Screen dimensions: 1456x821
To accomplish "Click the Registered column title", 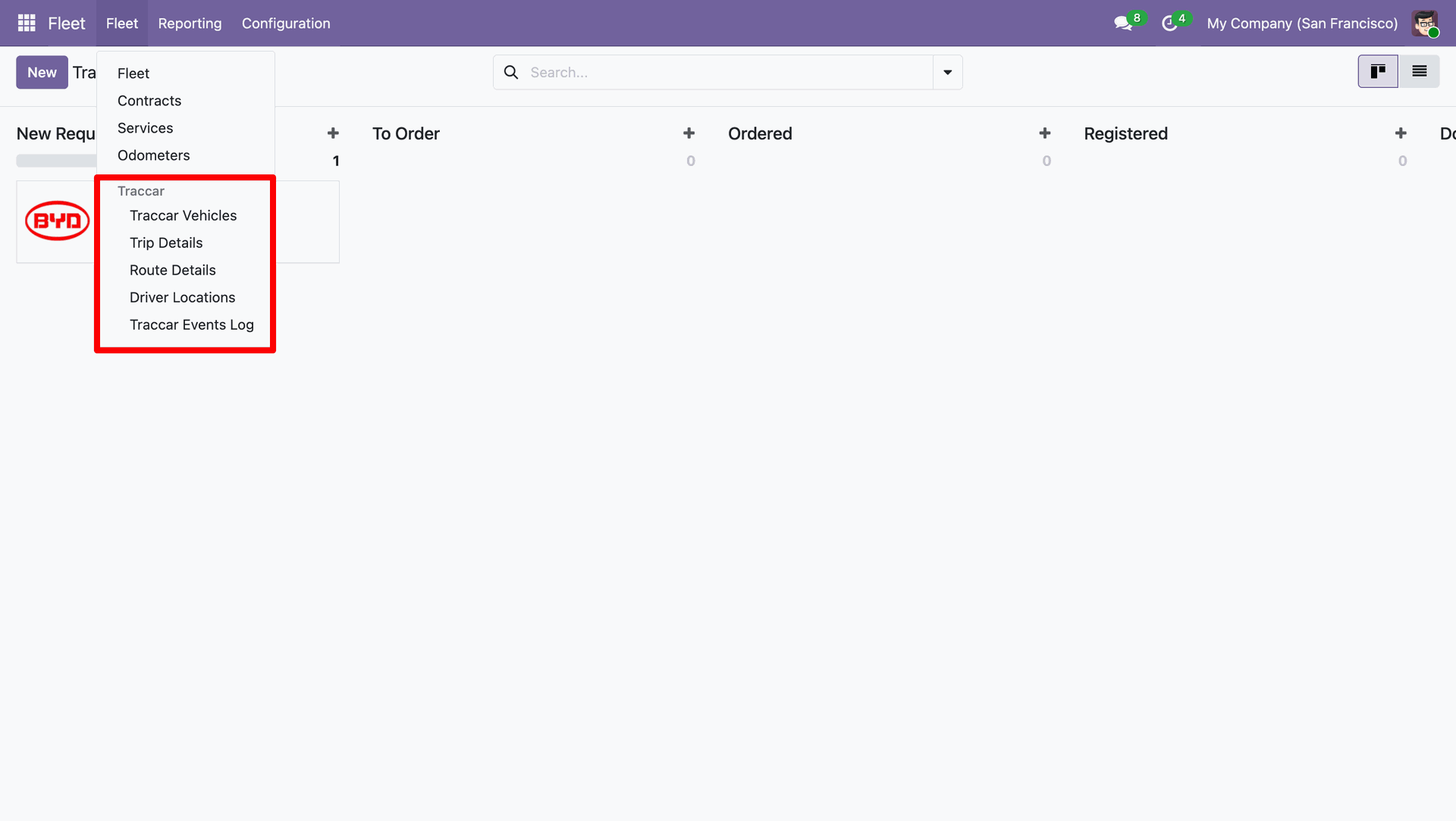I will tap(1125, 133).
